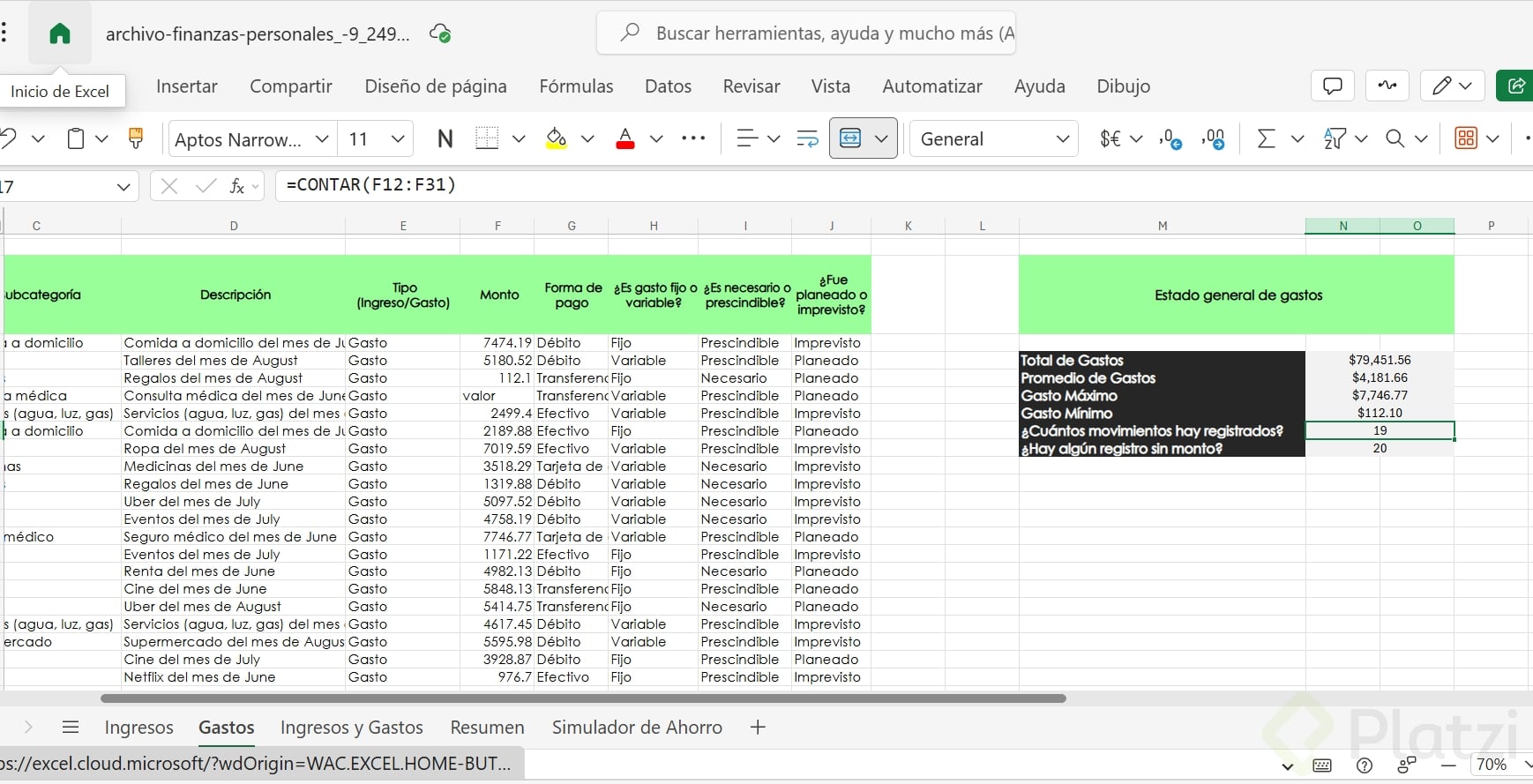Toggle the wrap text icon
Screen dimensions: 1533x784
(x=807, y=138)
